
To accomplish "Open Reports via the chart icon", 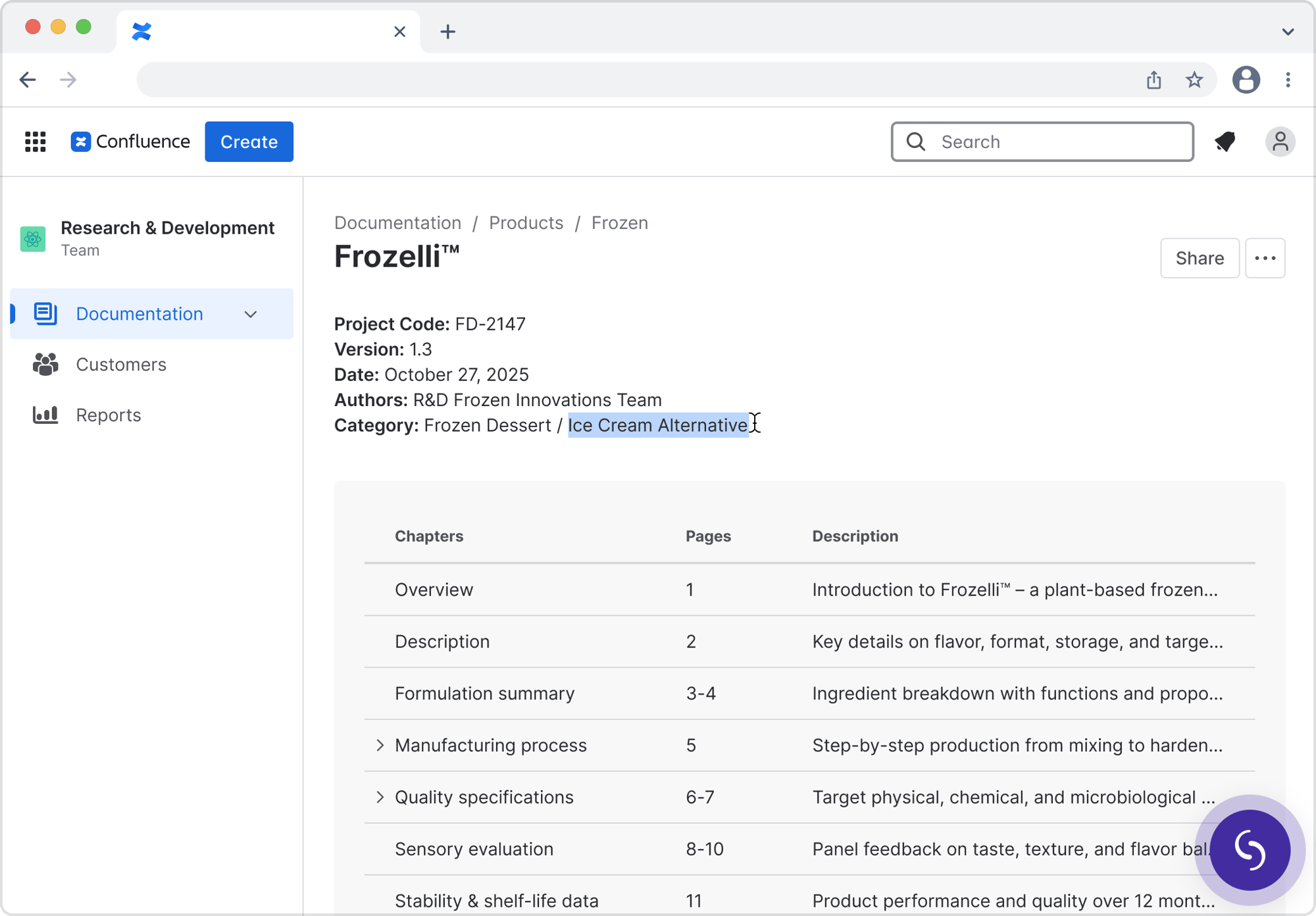I will tap(44, 415).
